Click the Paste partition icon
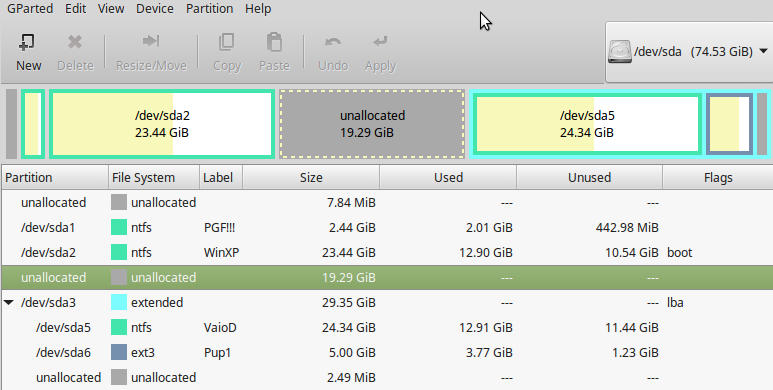 (x=274, y=42)
